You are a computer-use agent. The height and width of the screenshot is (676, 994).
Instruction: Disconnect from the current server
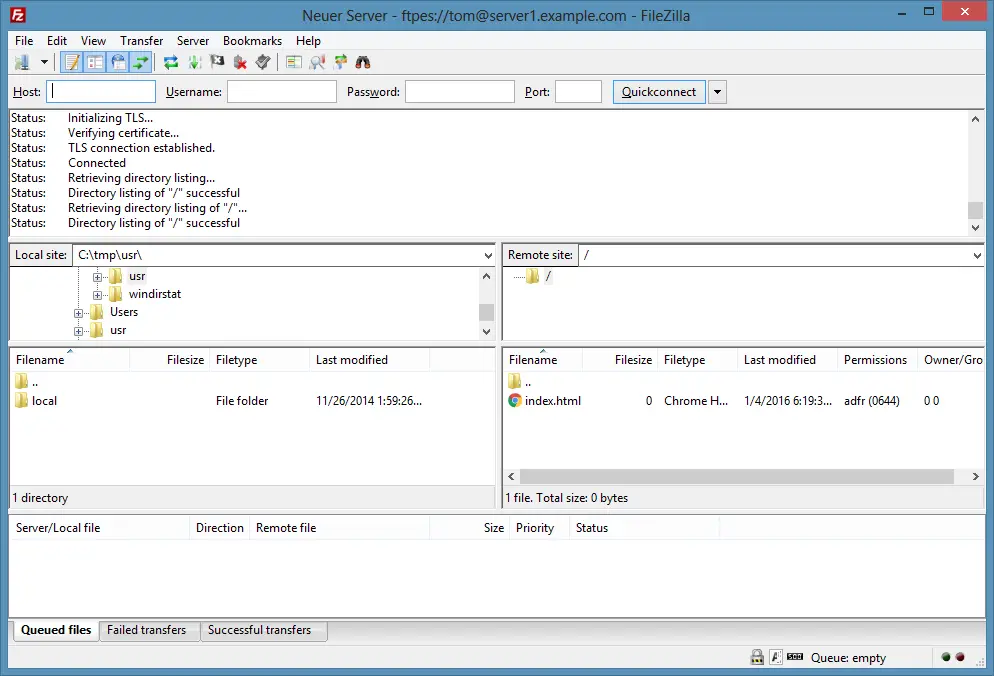(x=240, y=62)
